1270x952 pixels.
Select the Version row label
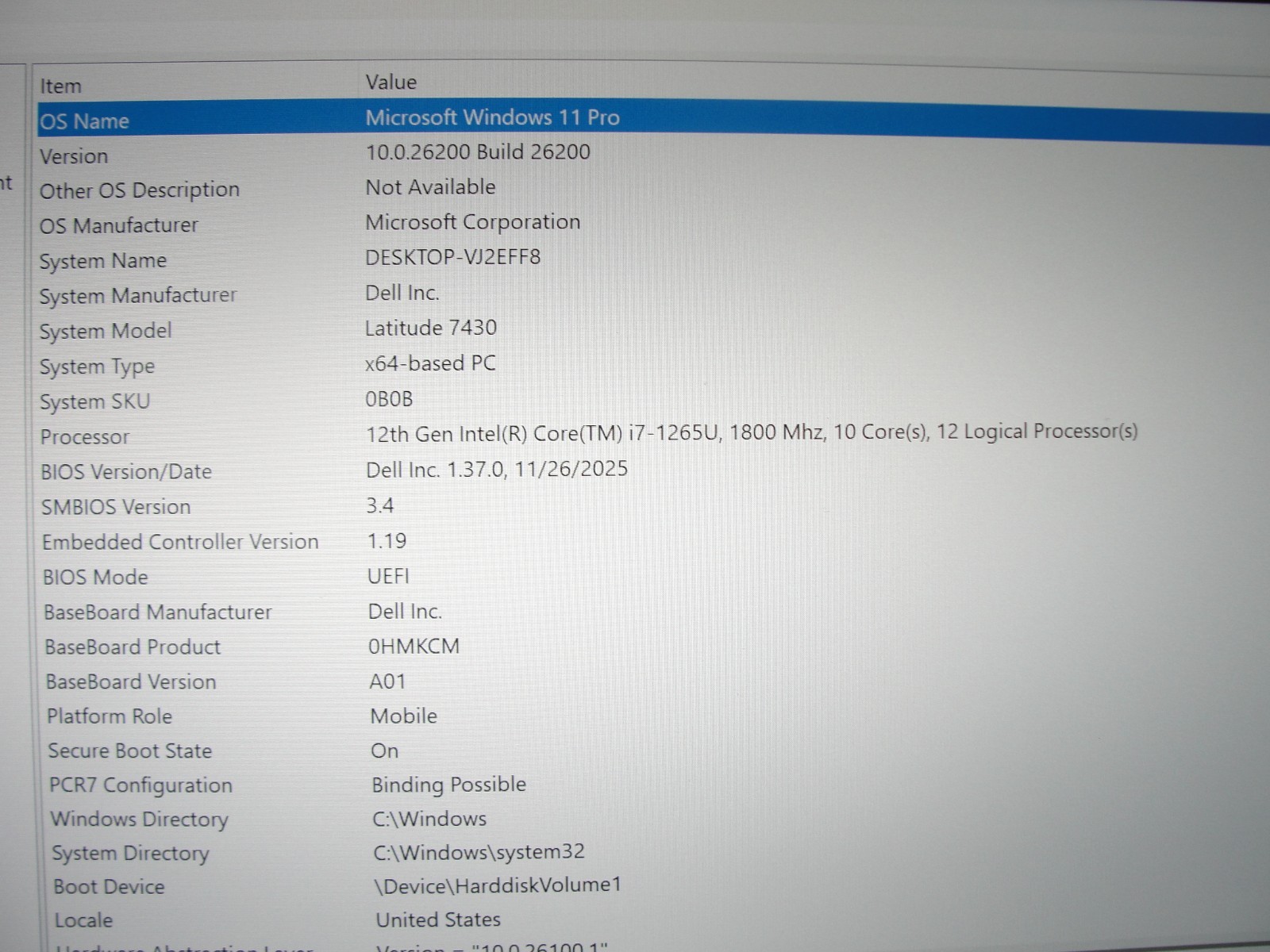74,156
